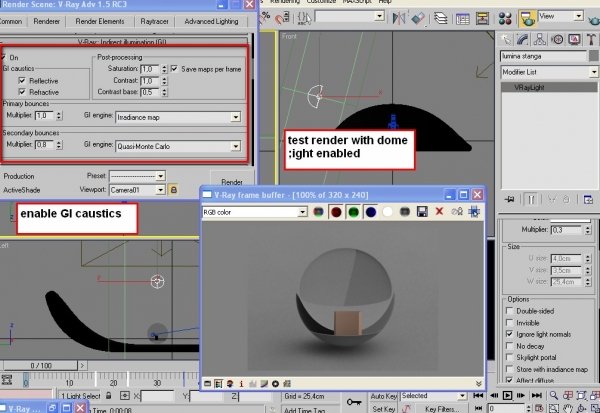
Task: Enable Invisible light option
Action: pyautogui.click(x=509, y=322)
